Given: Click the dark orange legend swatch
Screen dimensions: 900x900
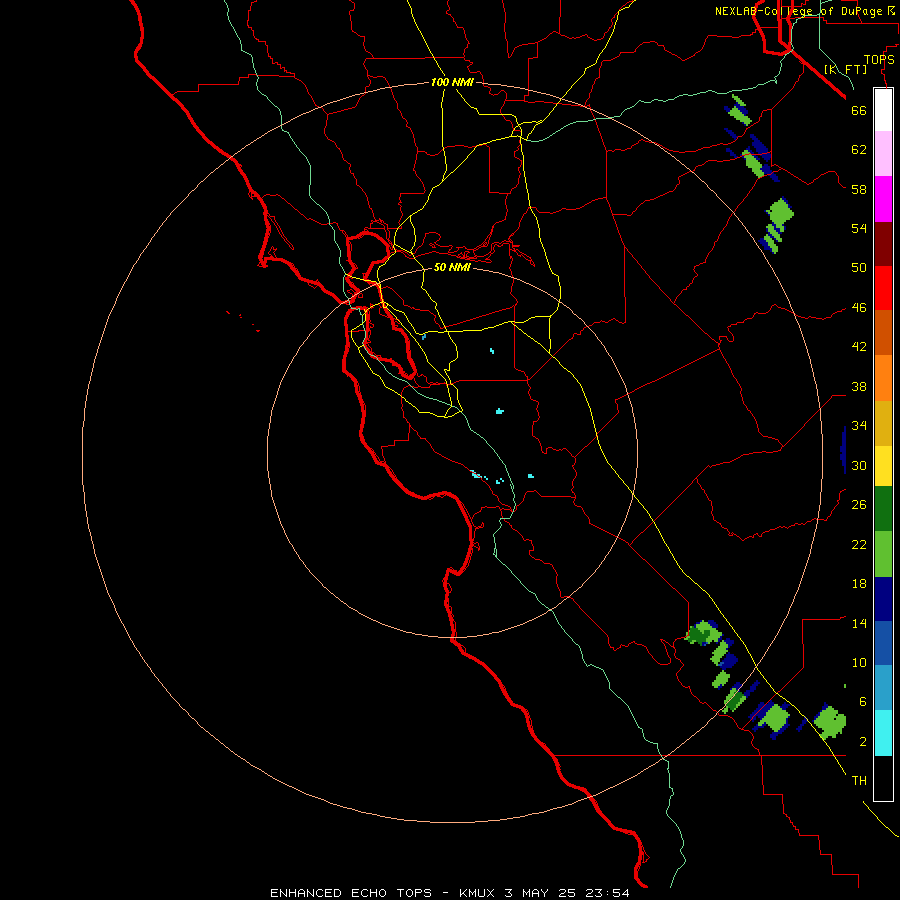Looking at the screenshot, I should tap(883, 332).
